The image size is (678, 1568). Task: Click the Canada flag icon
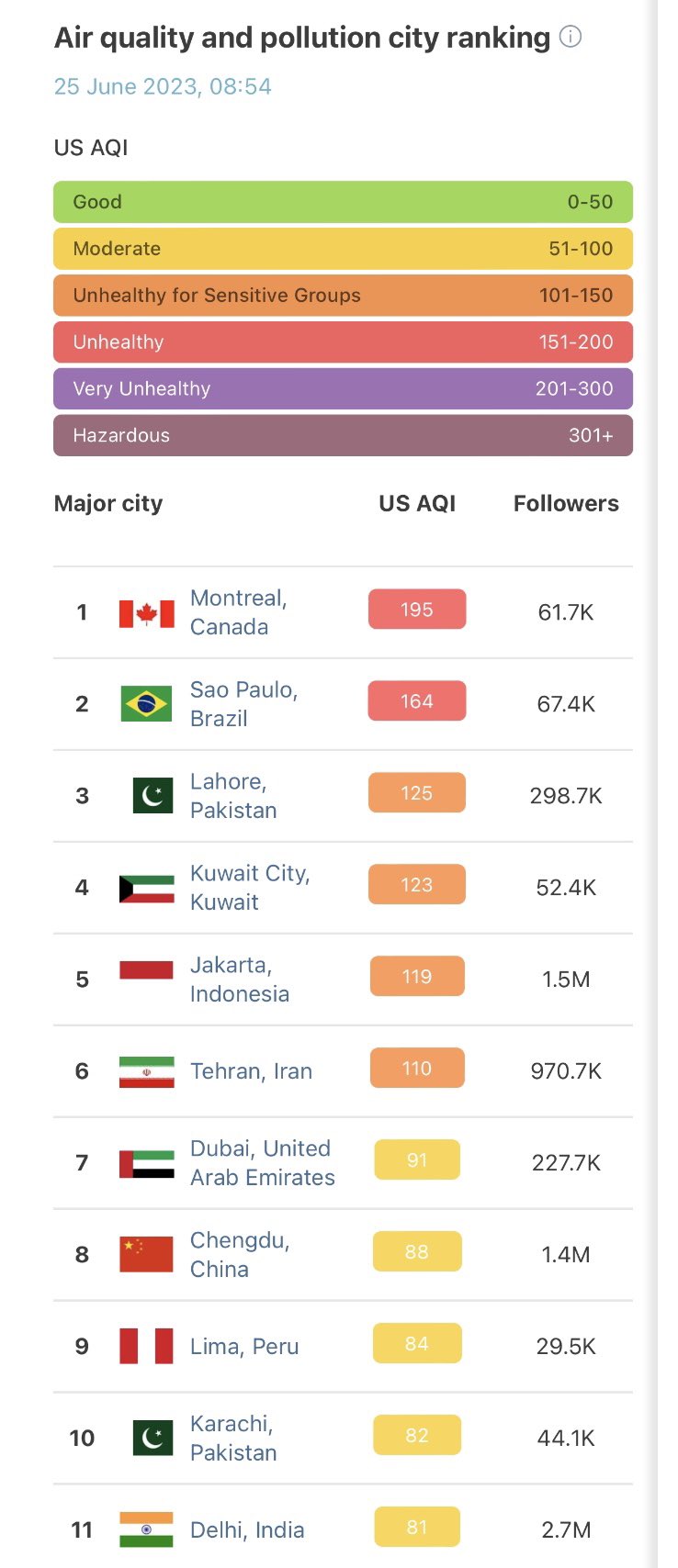tap(146, 613)
